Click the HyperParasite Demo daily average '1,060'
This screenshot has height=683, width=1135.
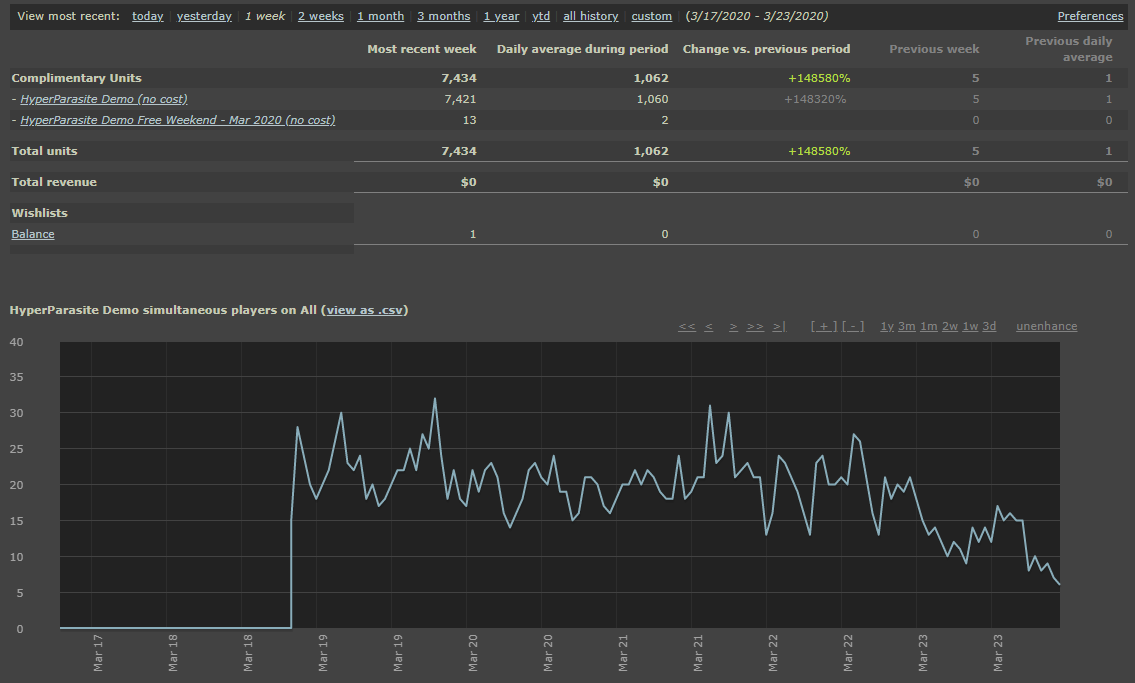[x=653, y=99]
